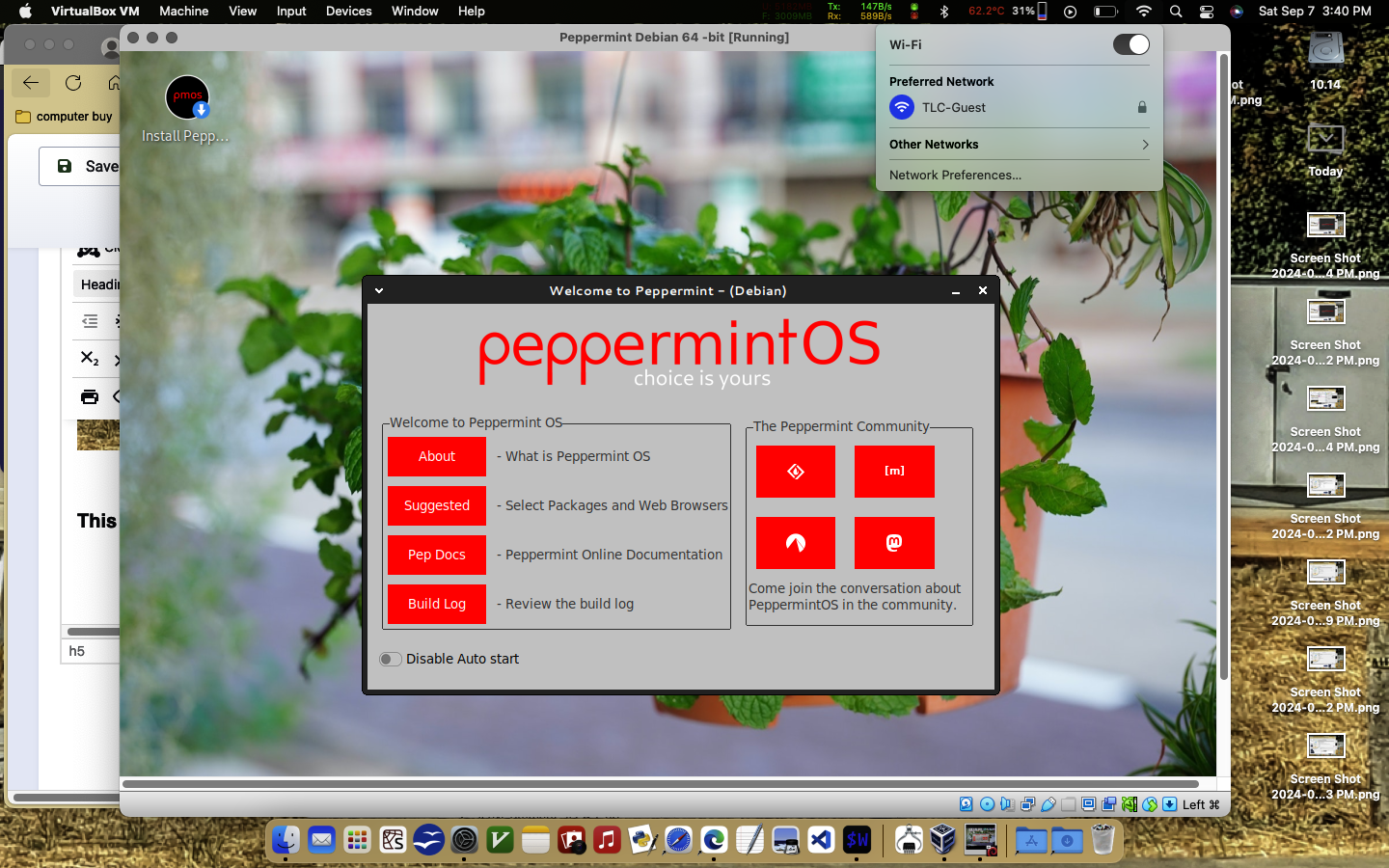The image size is (1389, 868).
Task: Click the VirtualBox shared folders status icon
Action: tap(1068, 804)
